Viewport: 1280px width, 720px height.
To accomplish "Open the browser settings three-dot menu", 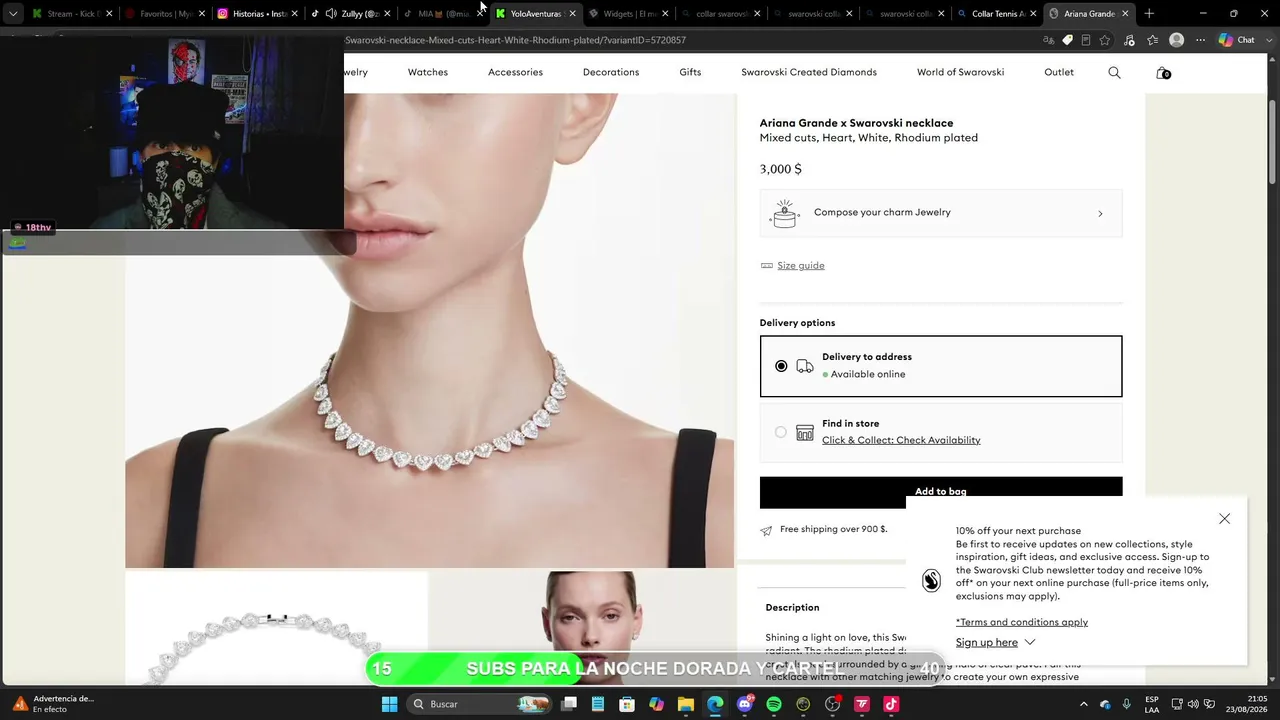I will pyautogui.click(x=1200, y=40).
